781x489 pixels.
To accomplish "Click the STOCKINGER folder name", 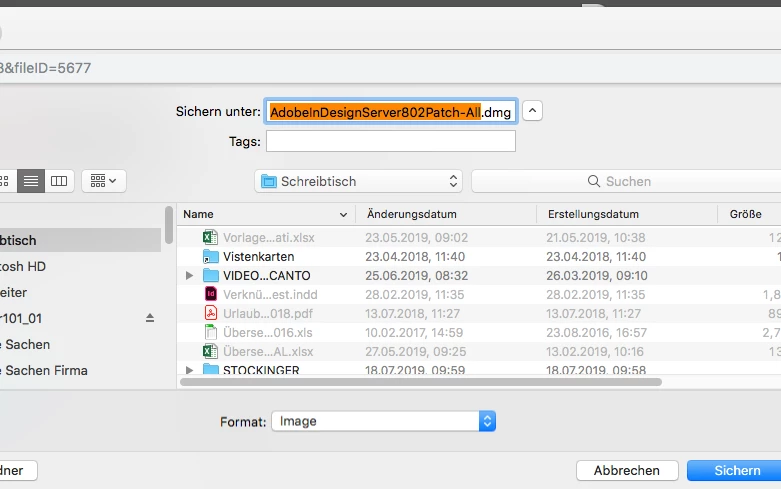I will (x=261, y=370).
